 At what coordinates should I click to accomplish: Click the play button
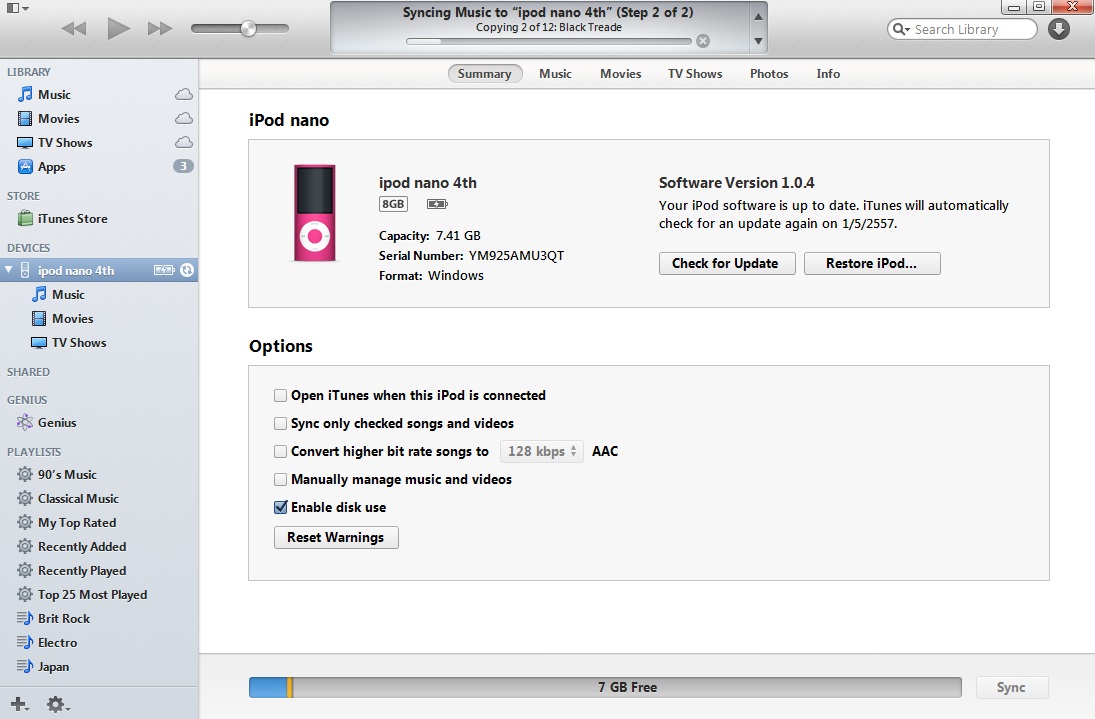[x=118, y=29]
